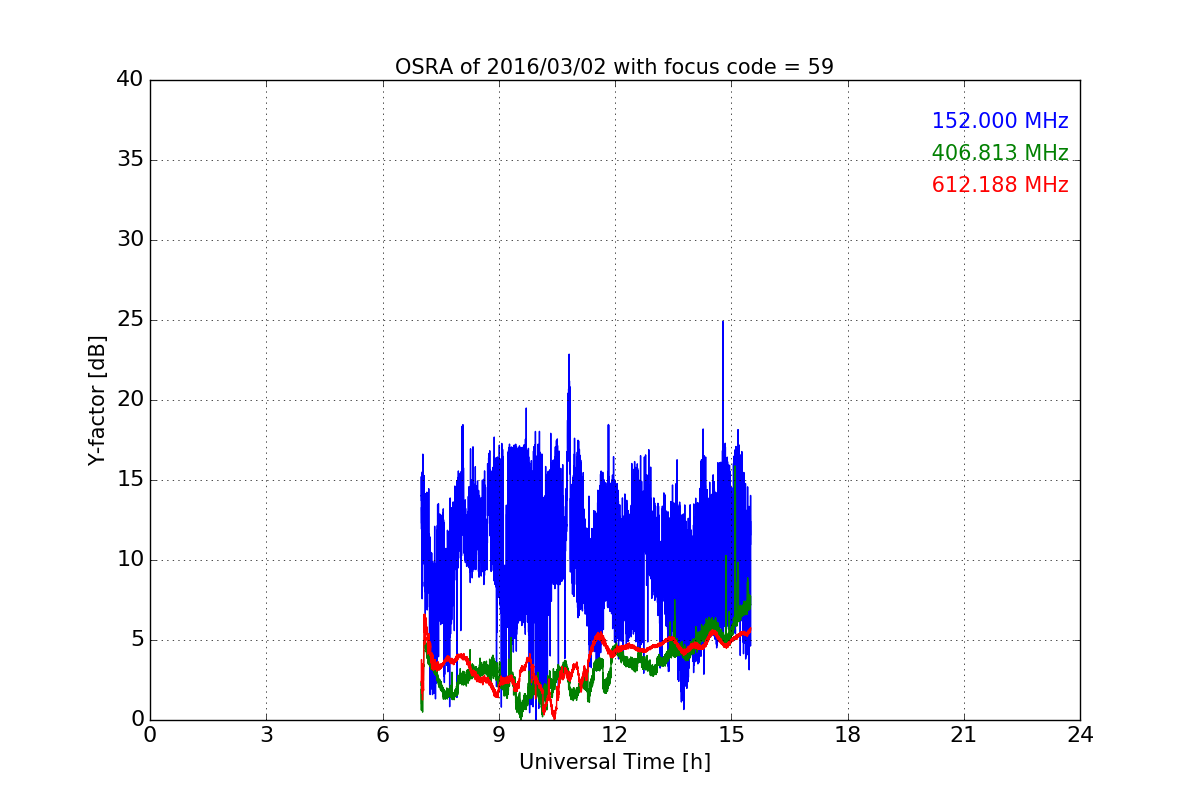Click x-axis tick label 3
1200x800 pixels.
coord(266,735)
